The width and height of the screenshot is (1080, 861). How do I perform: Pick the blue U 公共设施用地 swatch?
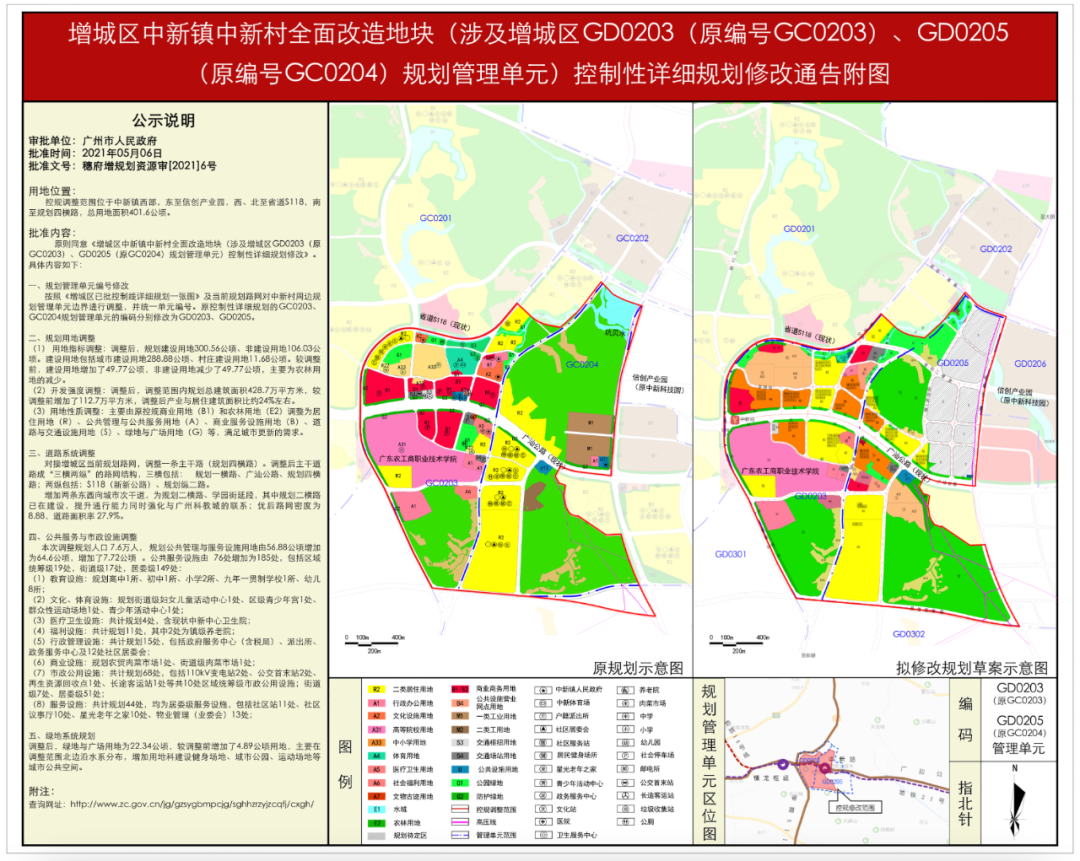pos(459,769)
